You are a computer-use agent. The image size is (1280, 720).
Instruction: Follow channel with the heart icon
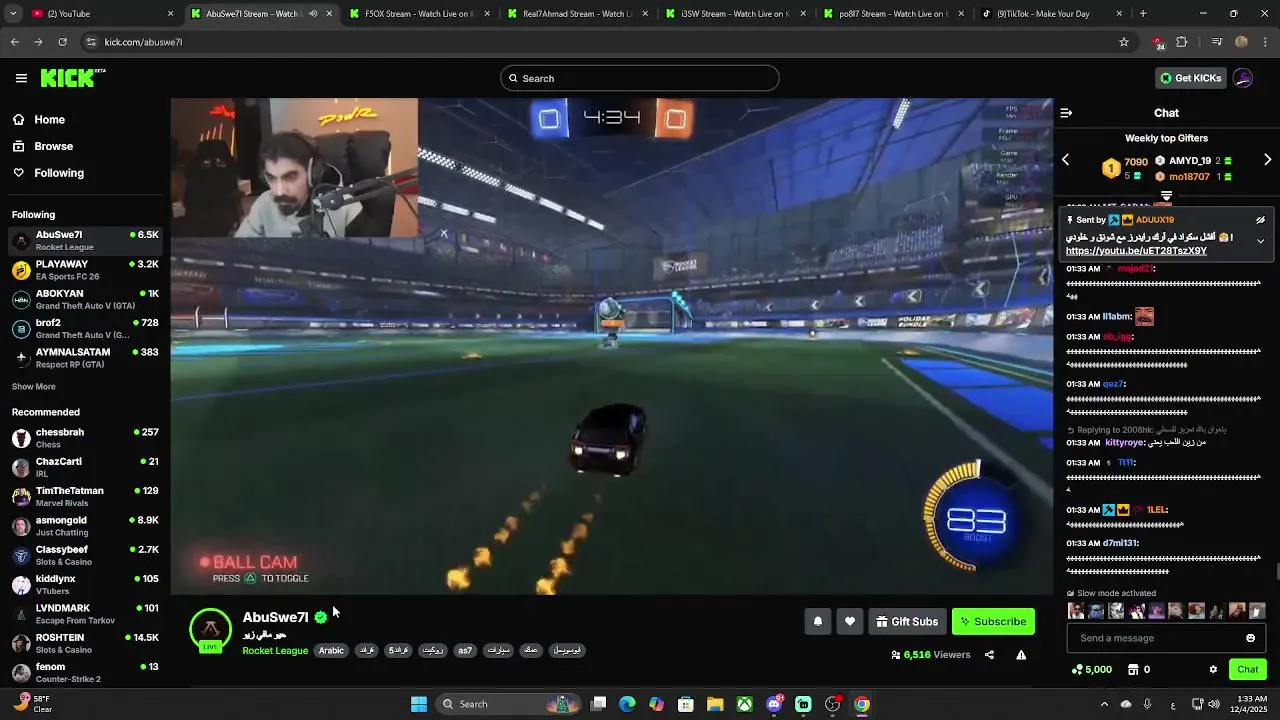(x=849, y=621)
